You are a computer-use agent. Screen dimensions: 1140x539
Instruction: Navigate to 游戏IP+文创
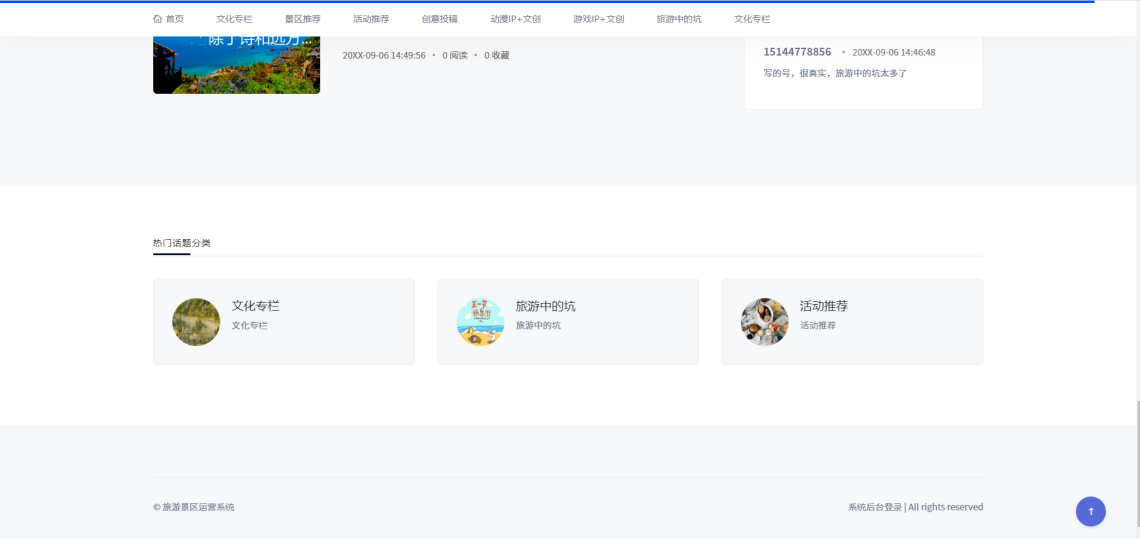598,19
